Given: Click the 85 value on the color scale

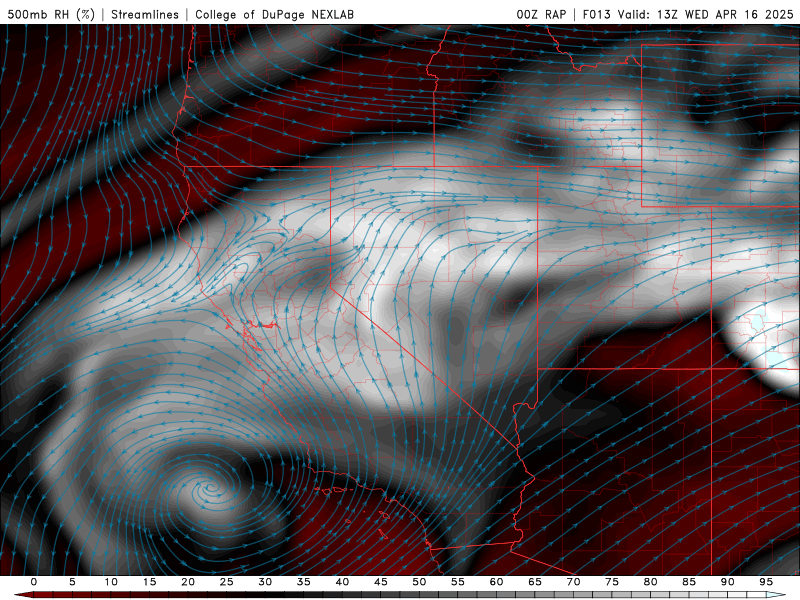Looking at the screenshot, I should click(689, 582).
